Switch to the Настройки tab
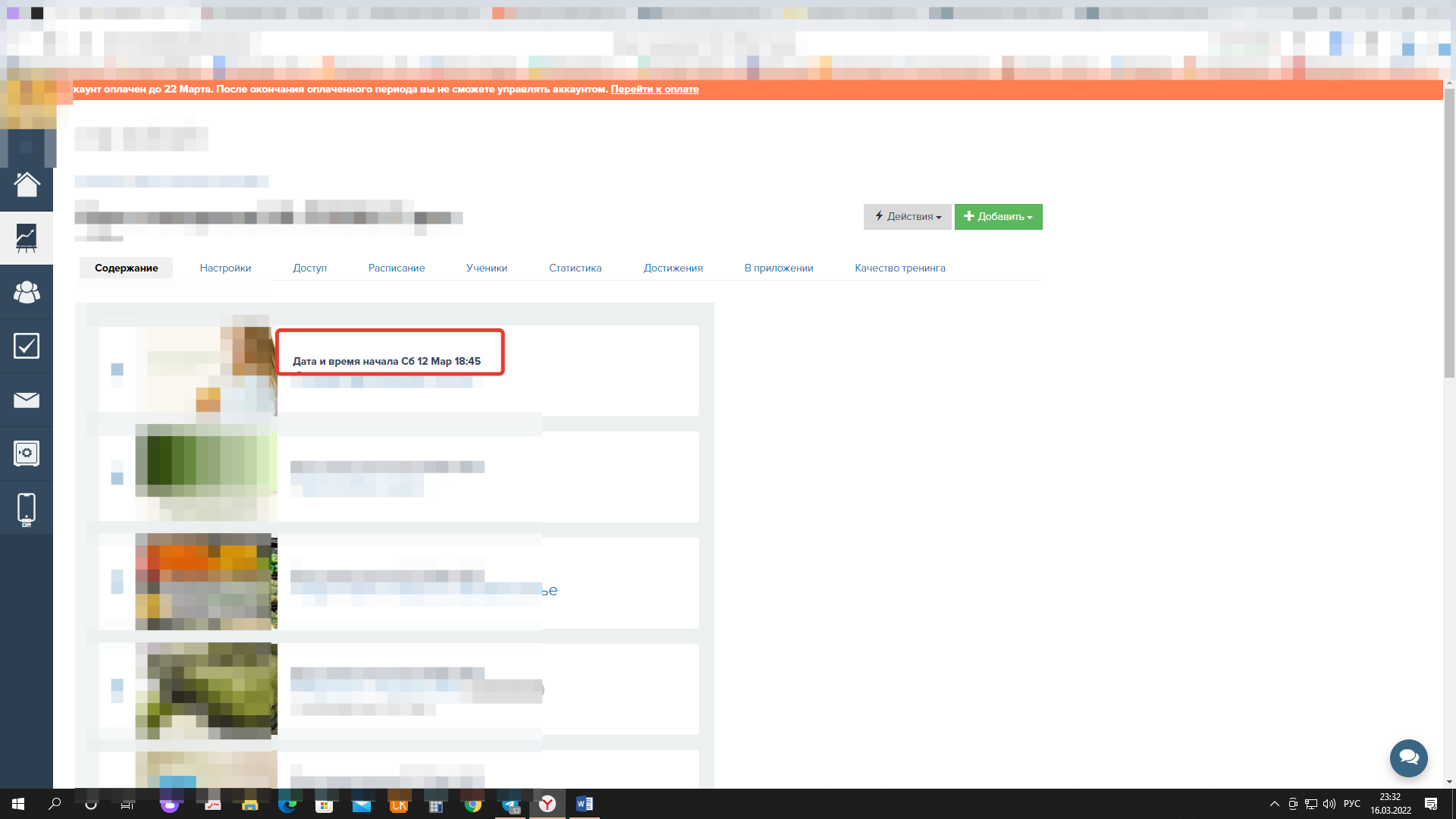This screenshot has width=1456, height=819. click(x=225, y=268)
